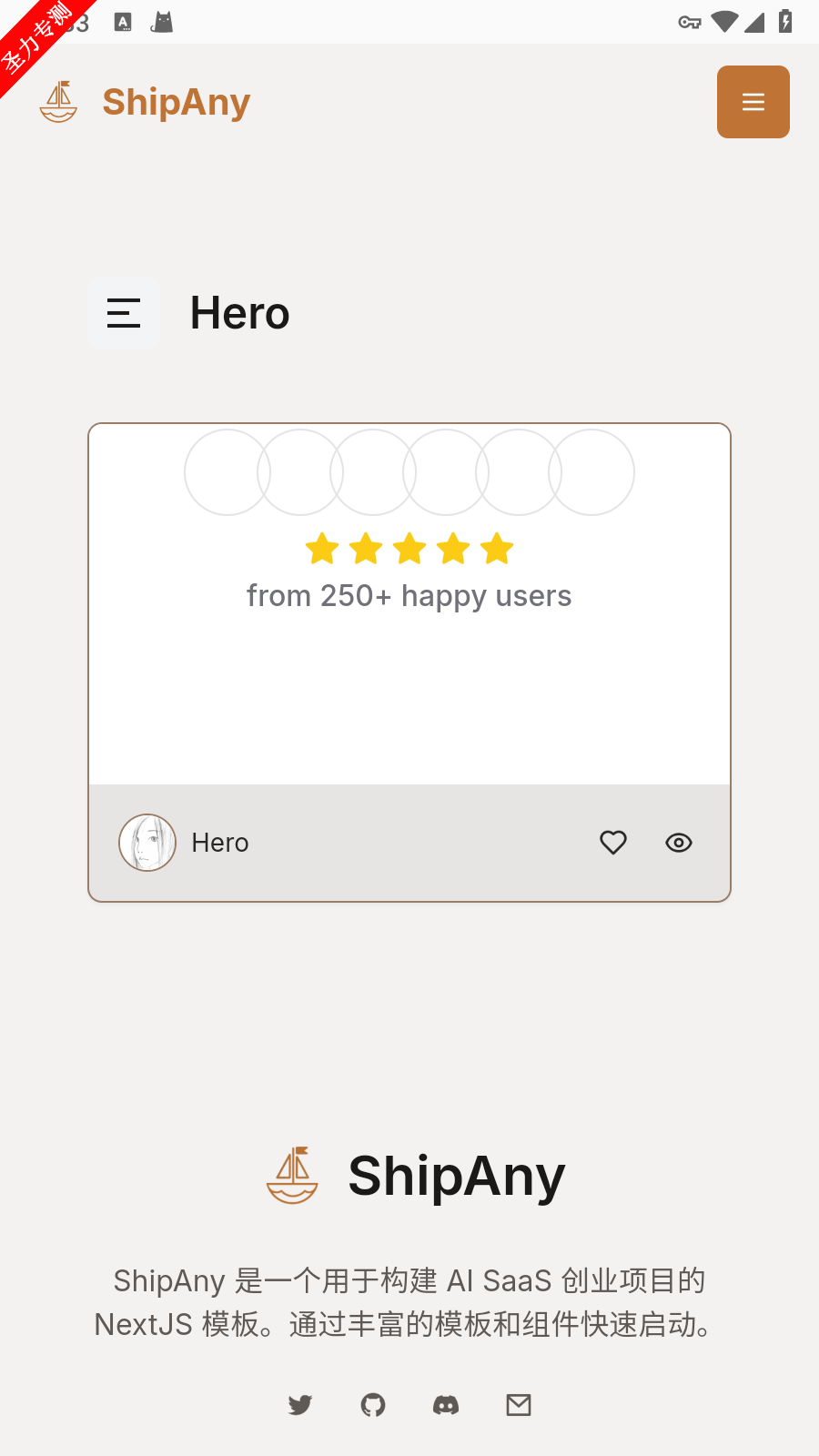Click the footer ShipAny sailboat logo
The height and width of the screenshot is (1456, 819).
click(292, 1176)
